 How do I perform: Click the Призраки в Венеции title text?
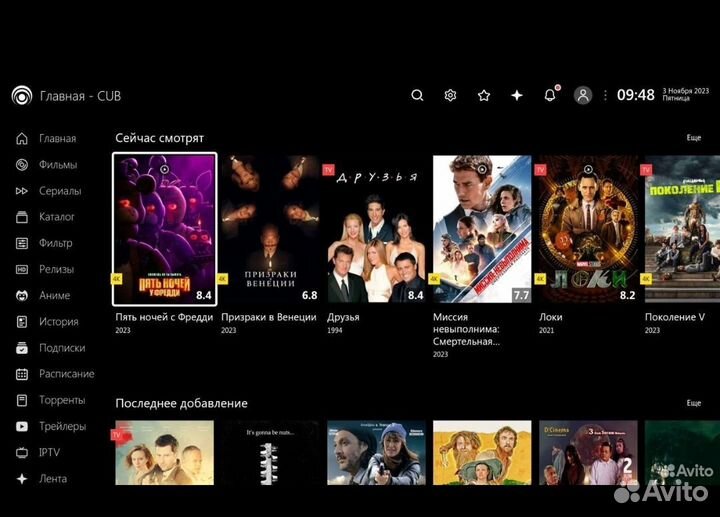[269, 317]
